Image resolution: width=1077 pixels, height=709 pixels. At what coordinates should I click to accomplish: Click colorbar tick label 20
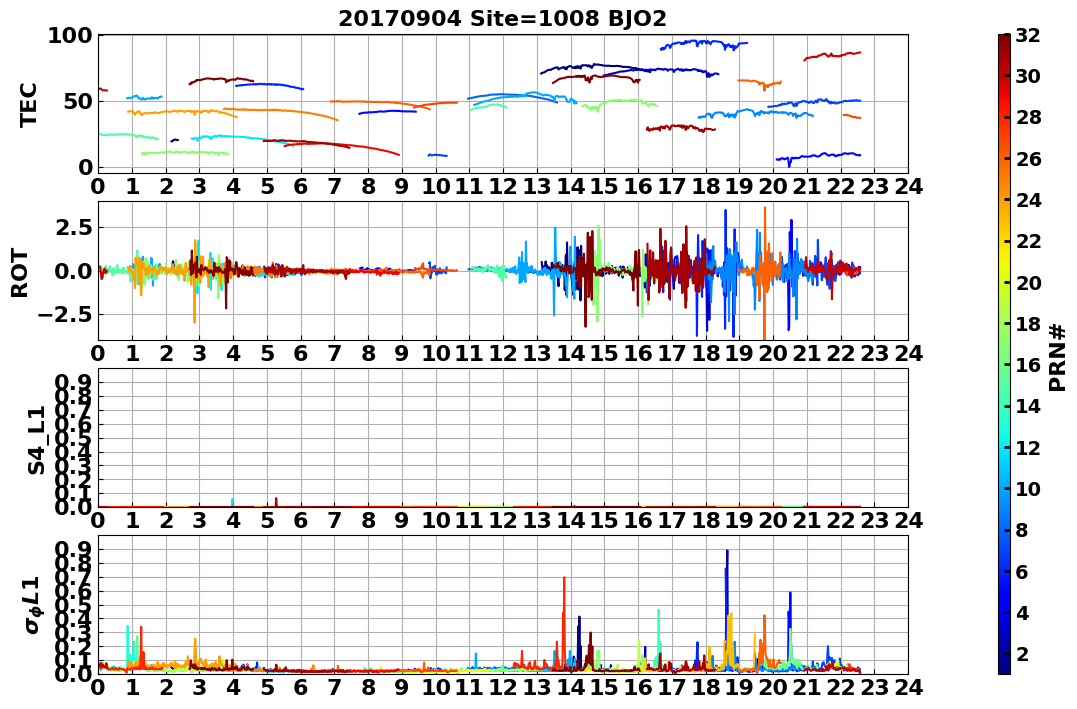tap(1028, 282)
